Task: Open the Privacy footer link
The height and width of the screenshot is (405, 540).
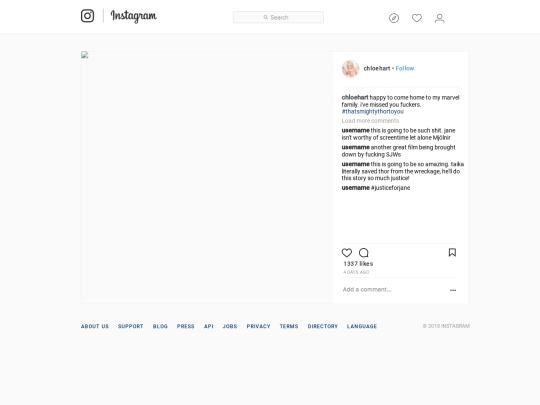Action: coord(258,326)
